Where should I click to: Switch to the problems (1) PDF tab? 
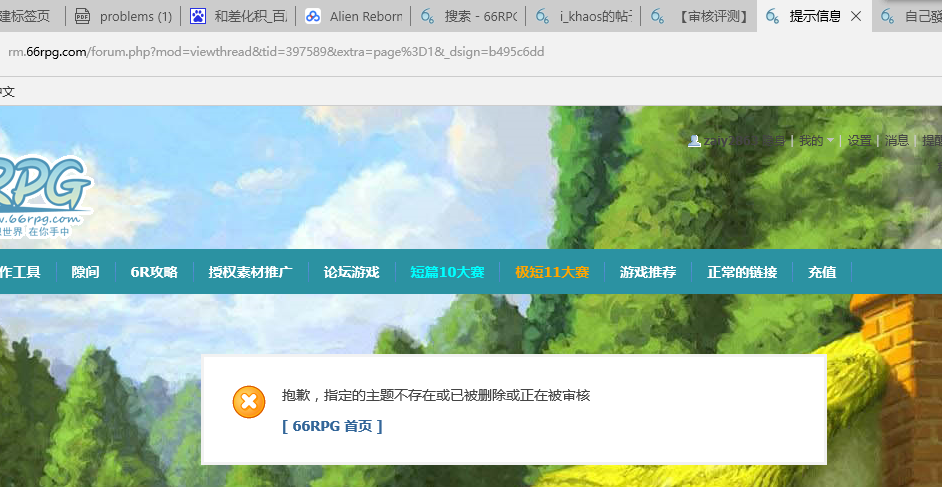click(123, 16)
